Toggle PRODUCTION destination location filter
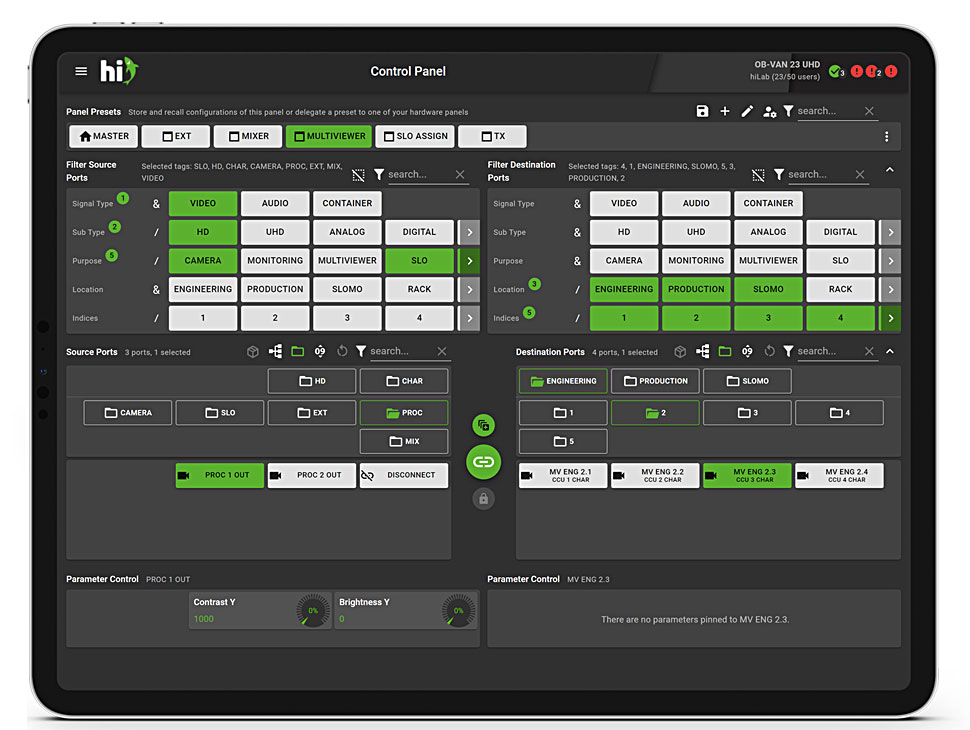Viewport: 970px width, 730px height. pos(696,289)
